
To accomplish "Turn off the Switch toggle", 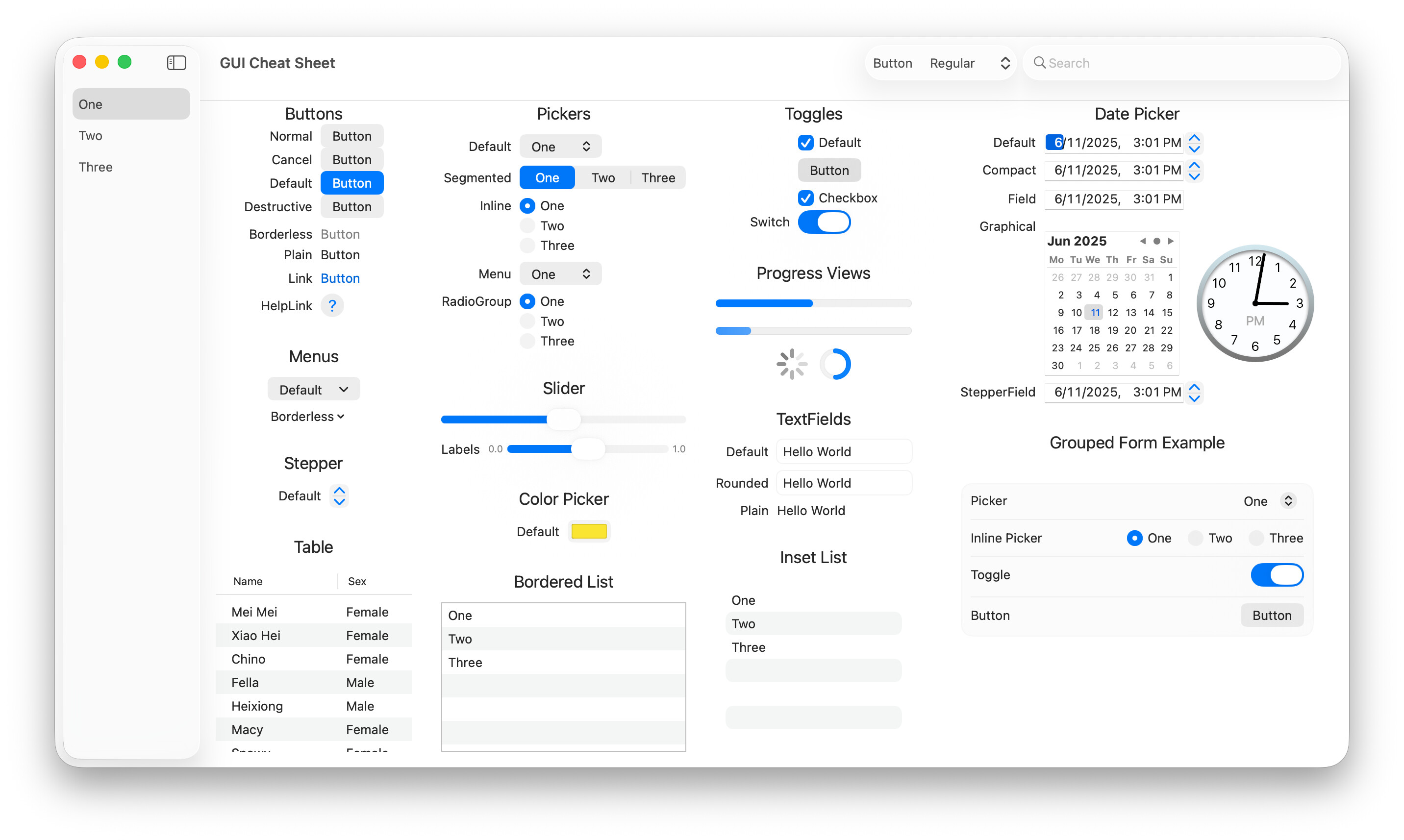I will (x=824, y=222).
